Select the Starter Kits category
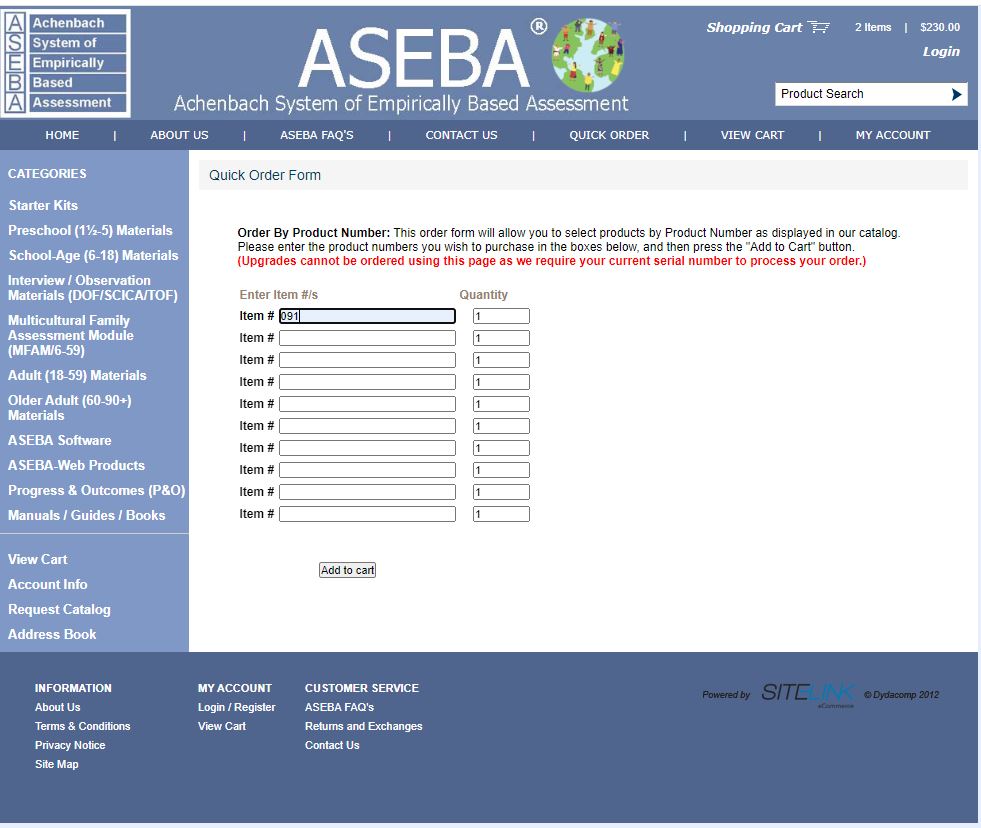The width and height of the screenshot is (981, 828). coord(43,205)
